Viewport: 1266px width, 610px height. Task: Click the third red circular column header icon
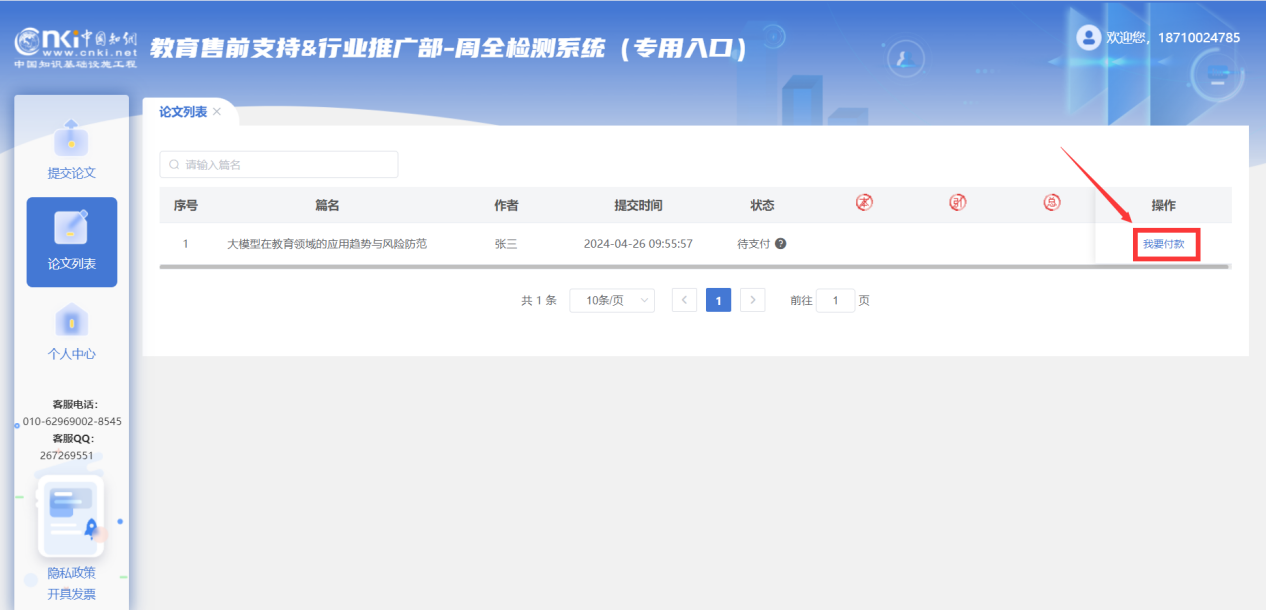[1051, 203]
